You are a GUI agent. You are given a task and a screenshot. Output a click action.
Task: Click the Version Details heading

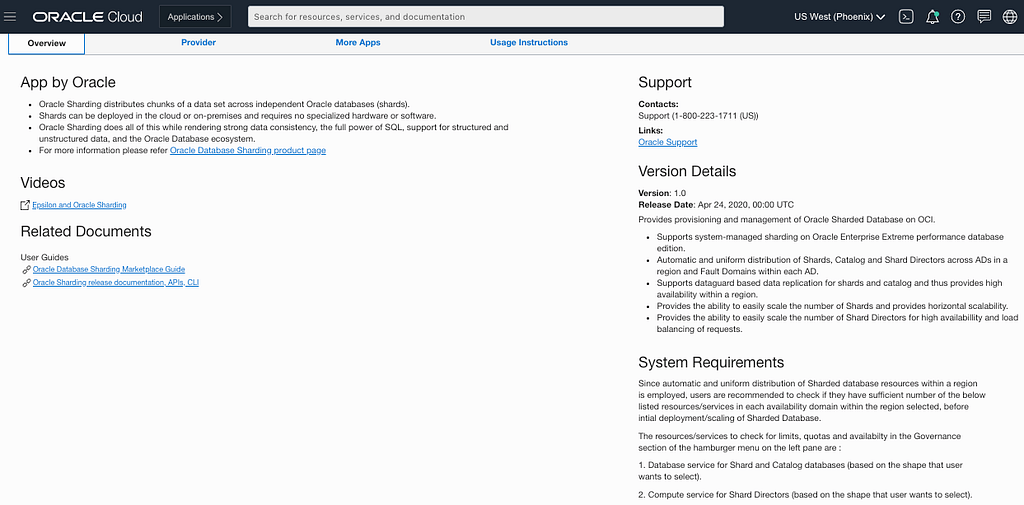point(687,171)
